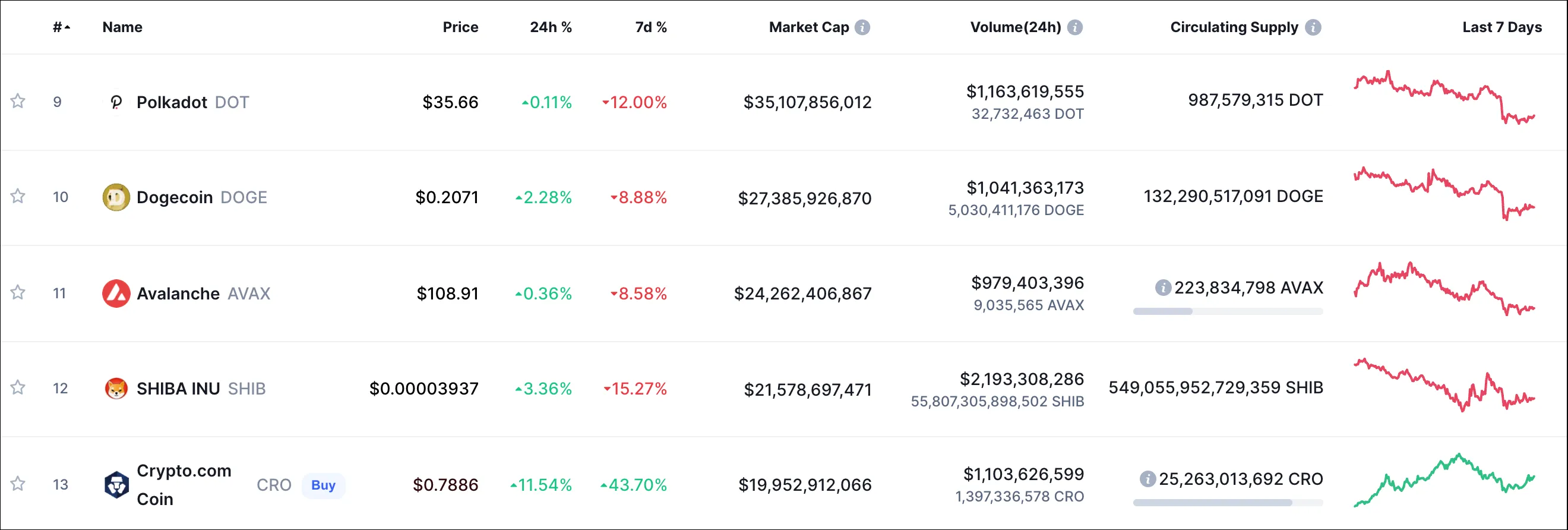1568x530 pixels.
Task: Click supply value 987,579,315 DOT
Action: click(1255, 100)
